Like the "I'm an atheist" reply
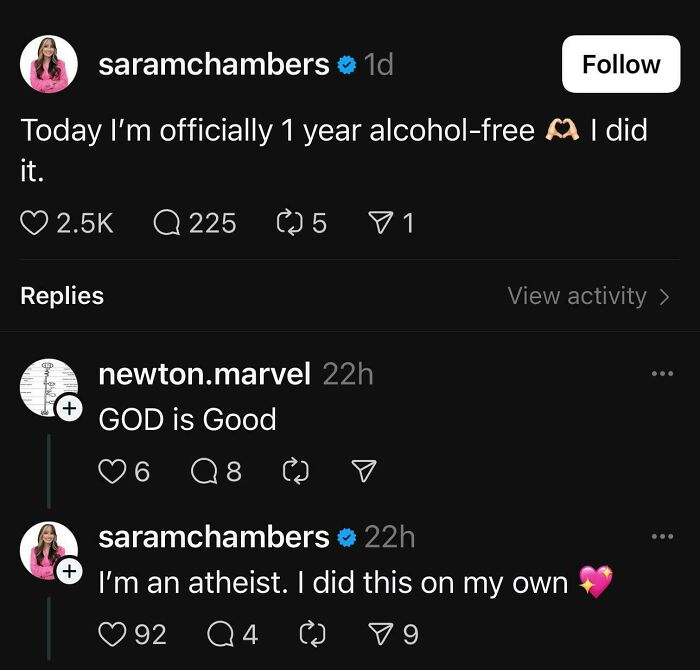Viewport: 700px width, 670px height. [x=113, y=633]
